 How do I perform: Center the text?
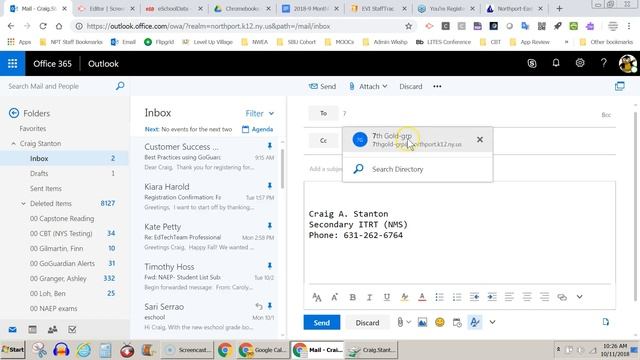click(527, 297)
